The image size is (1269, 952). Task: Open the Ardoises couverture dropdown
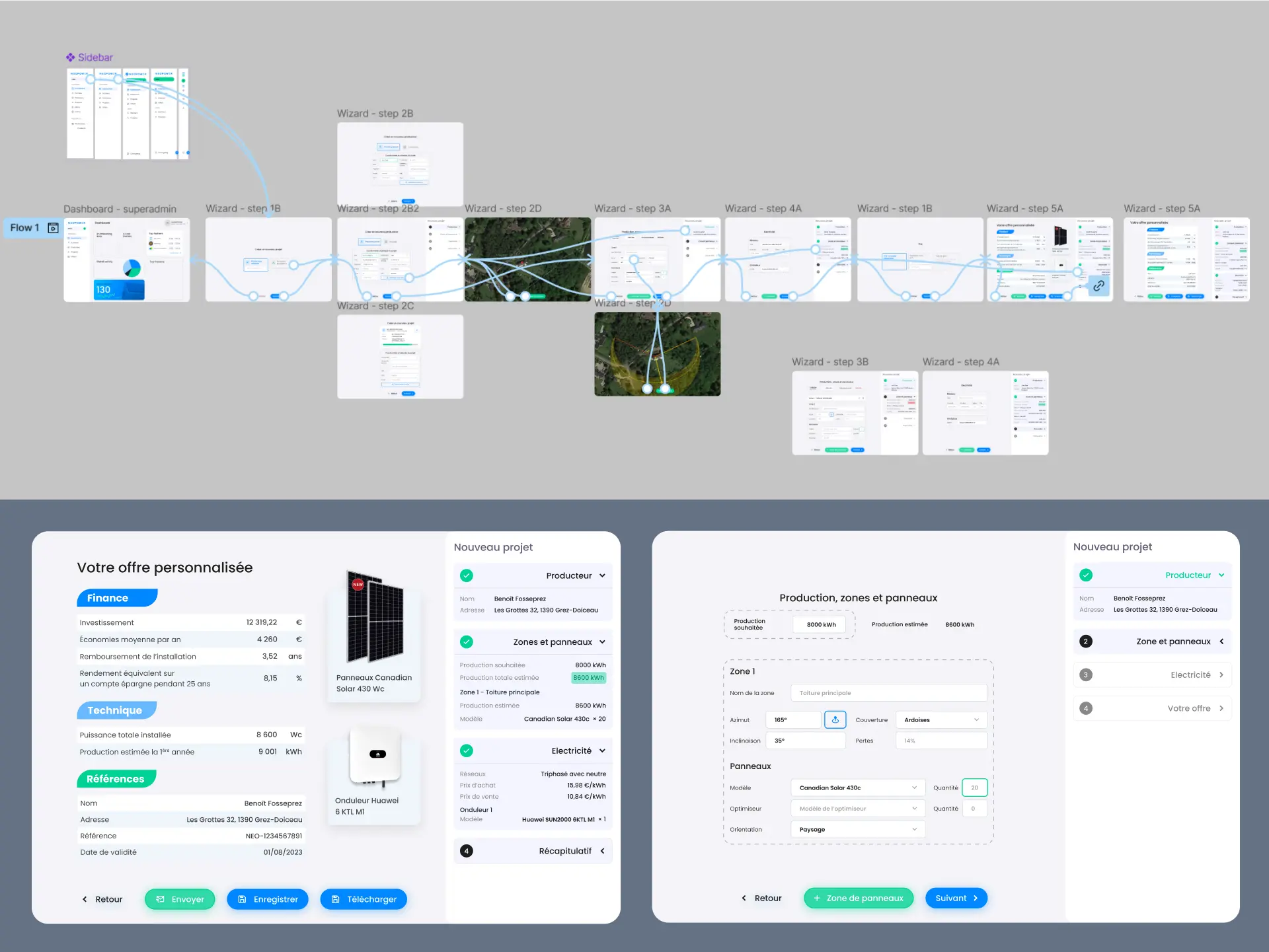941,720
